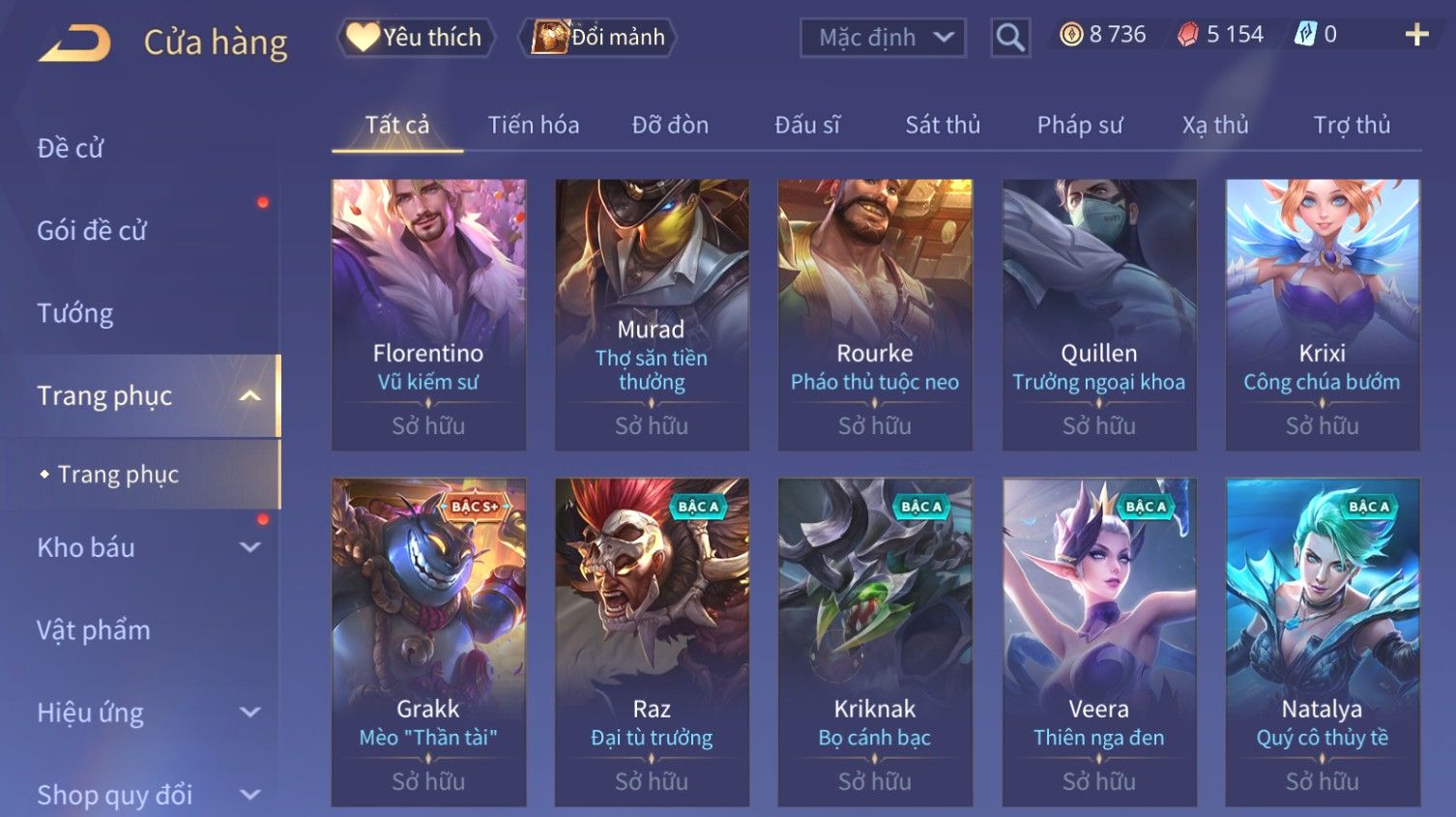Tap the blue voucher currency icon
The height and width of the screenshot is (817, 1456).
1305,35
